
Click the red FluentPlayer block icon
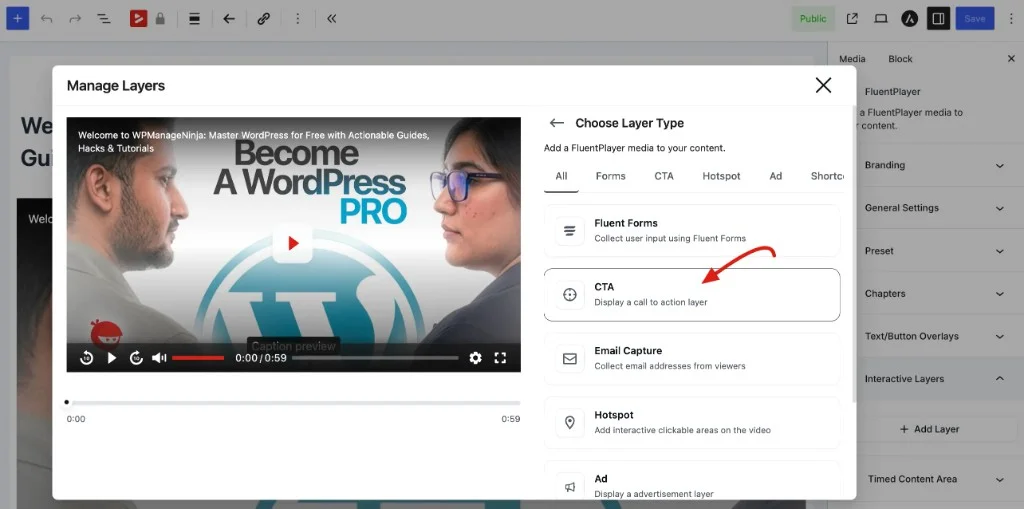pos(138,18)
